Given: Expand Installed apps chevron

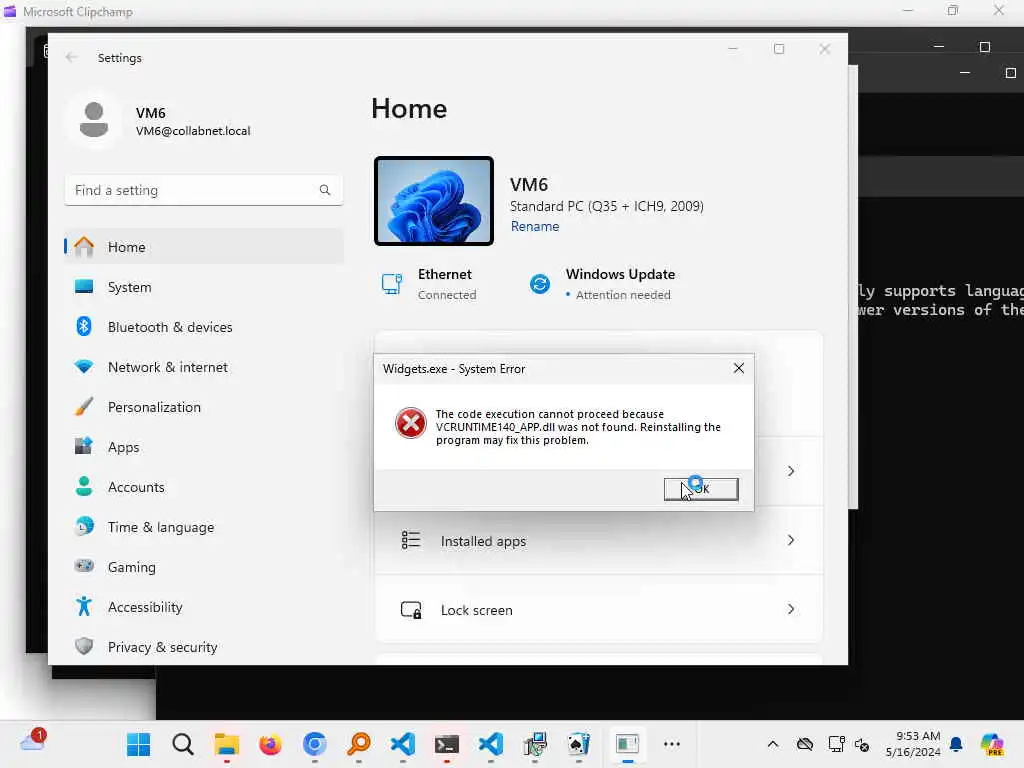Looking at the screenshot, I should [x=791, y=540].
